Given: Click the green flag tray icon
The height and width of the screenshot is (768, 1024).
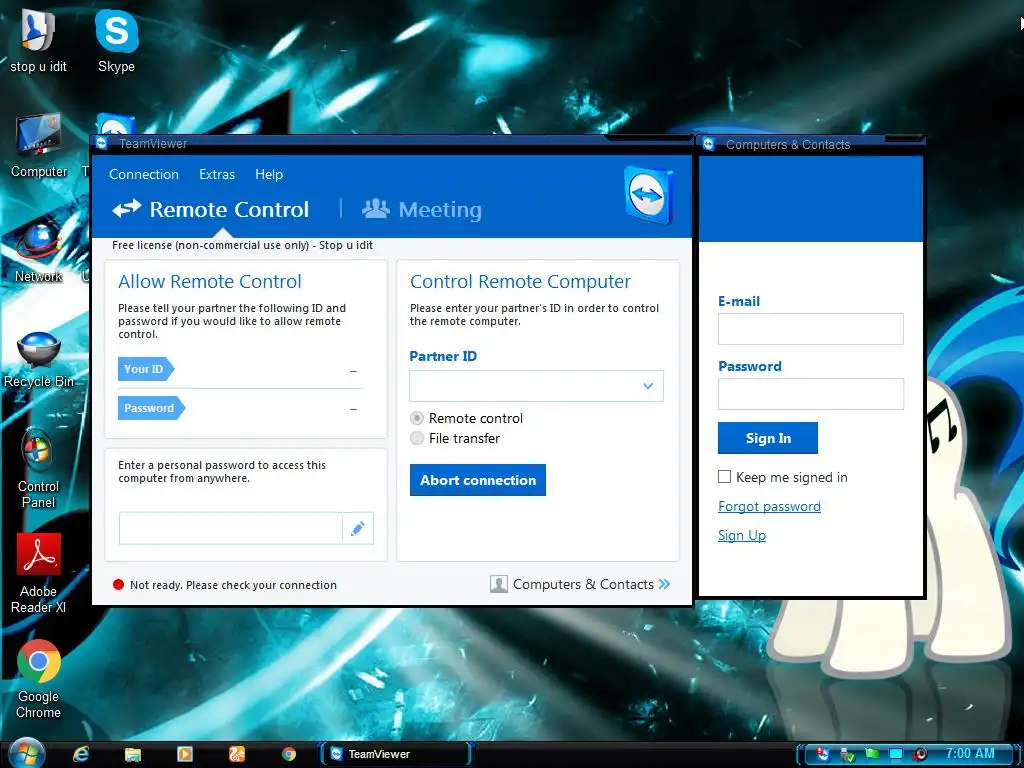Looking at the screenshot, I should point(872,754).
